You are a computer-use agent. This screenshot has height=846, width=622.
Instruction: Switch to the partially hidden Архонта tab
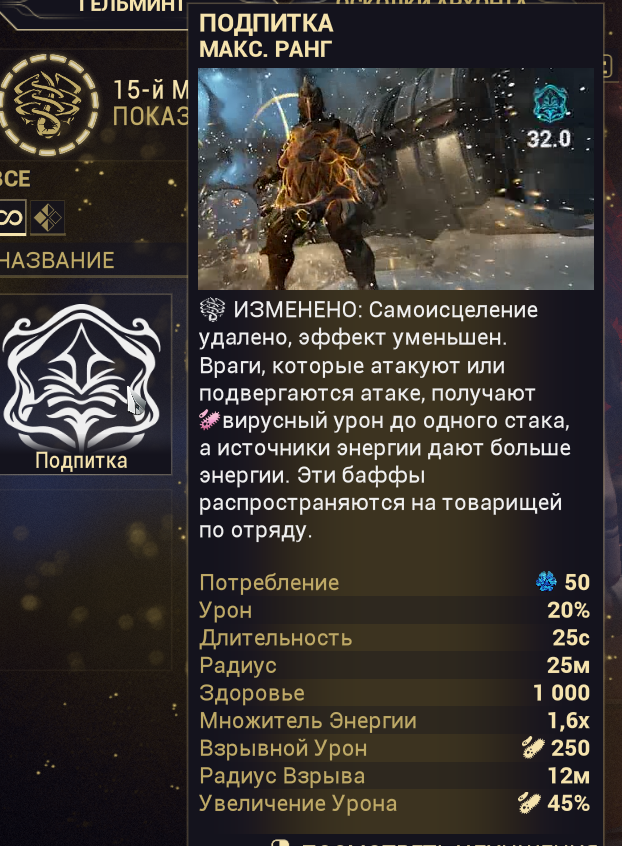click(437, 3)
